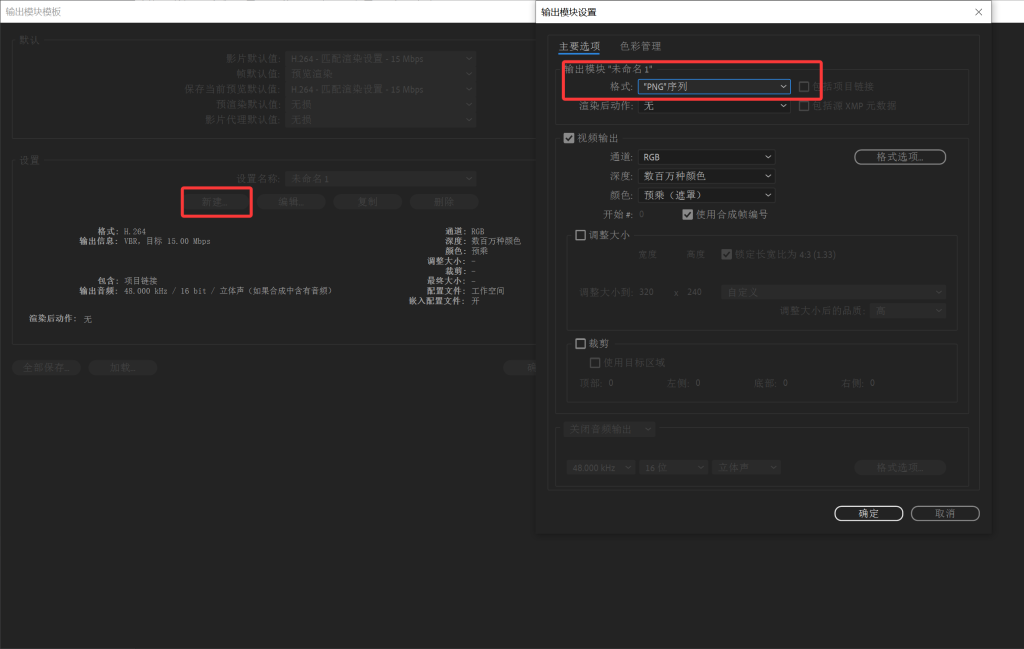Image resolution: width=1024 pixels, height=649 pixels.
Task: Enable the 调整大小 checkbox
Action: coord(581,236)
